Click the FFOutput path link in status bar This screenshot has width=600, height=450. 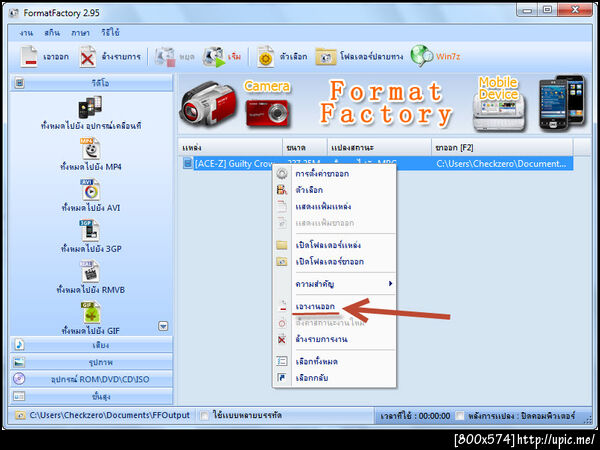(109, 415)
